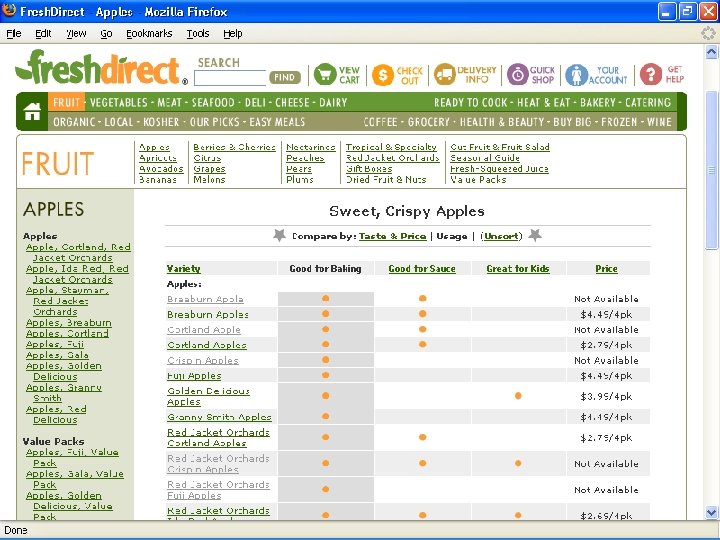Compare by Taste & Price link

[x=392, y=236]
